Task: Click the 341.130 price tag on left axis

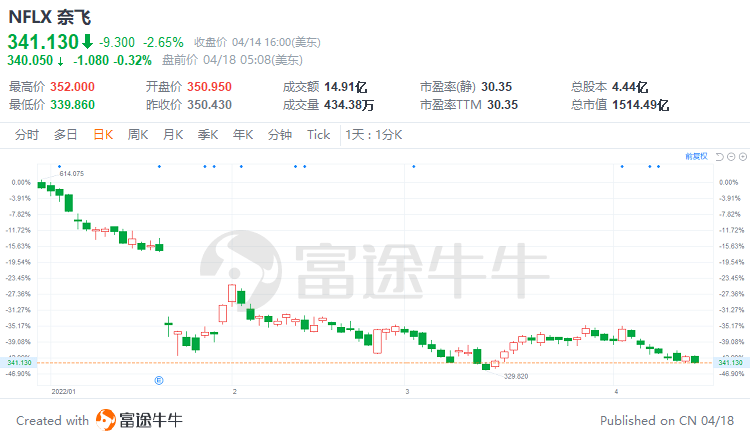Action: (x=20, y=363)
